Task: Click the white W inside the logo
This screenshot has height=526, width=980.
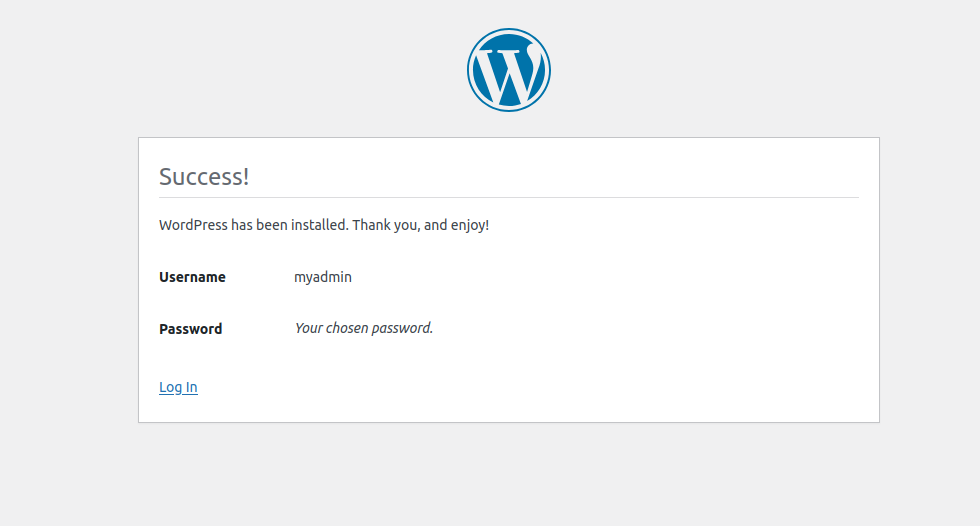Action: pos(508,73)
